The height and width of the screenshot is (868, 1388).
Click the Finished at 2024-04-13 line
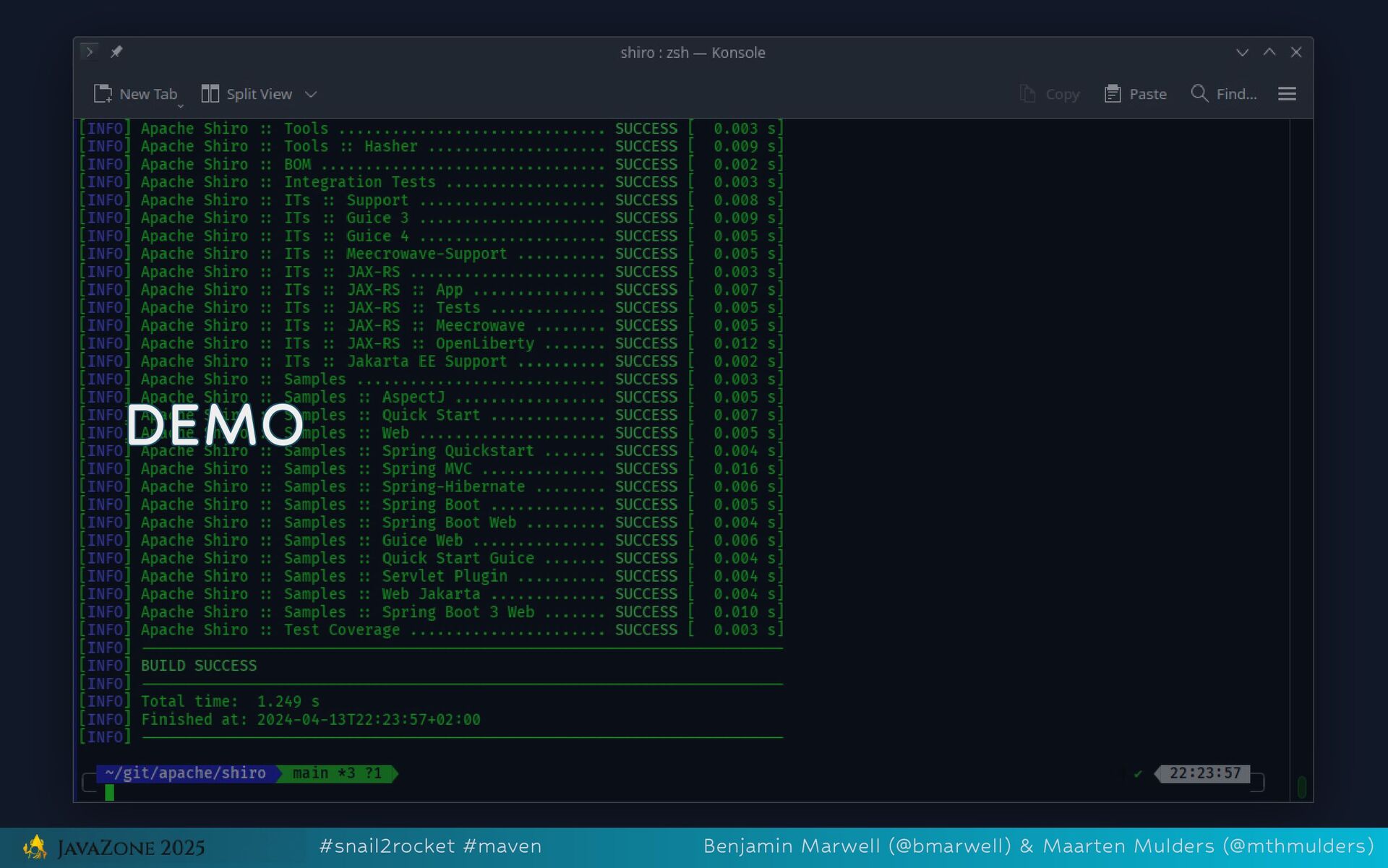click(310, 719)
